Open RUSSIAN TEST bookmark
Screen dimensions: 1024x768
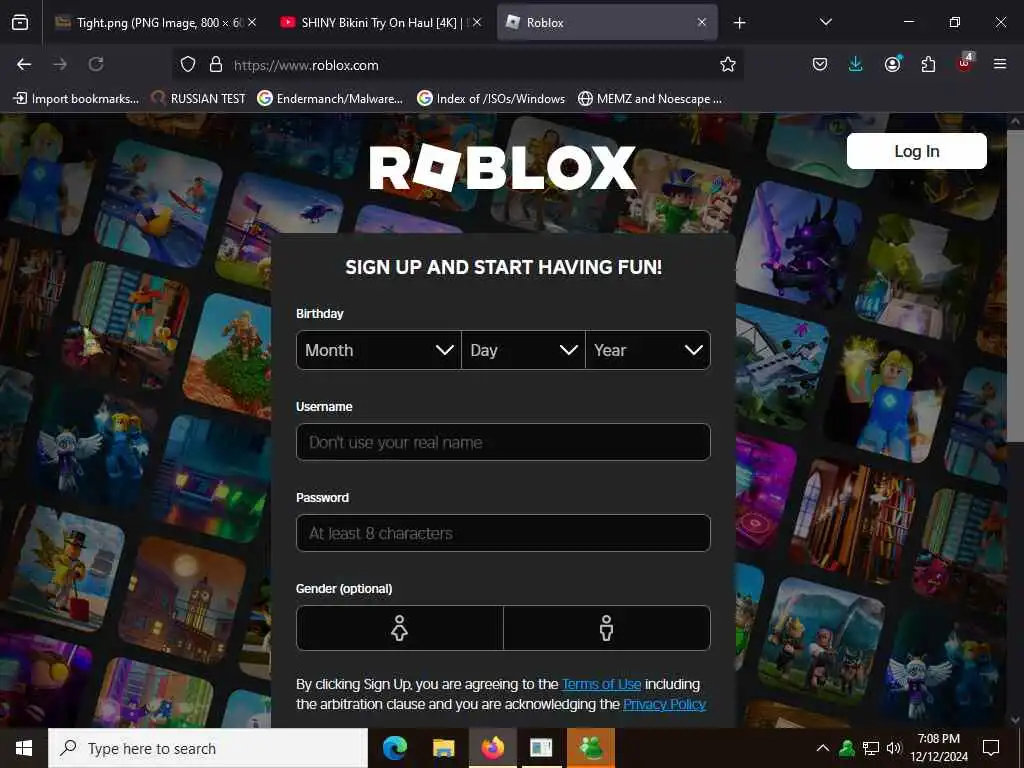[x=199, y=99]
